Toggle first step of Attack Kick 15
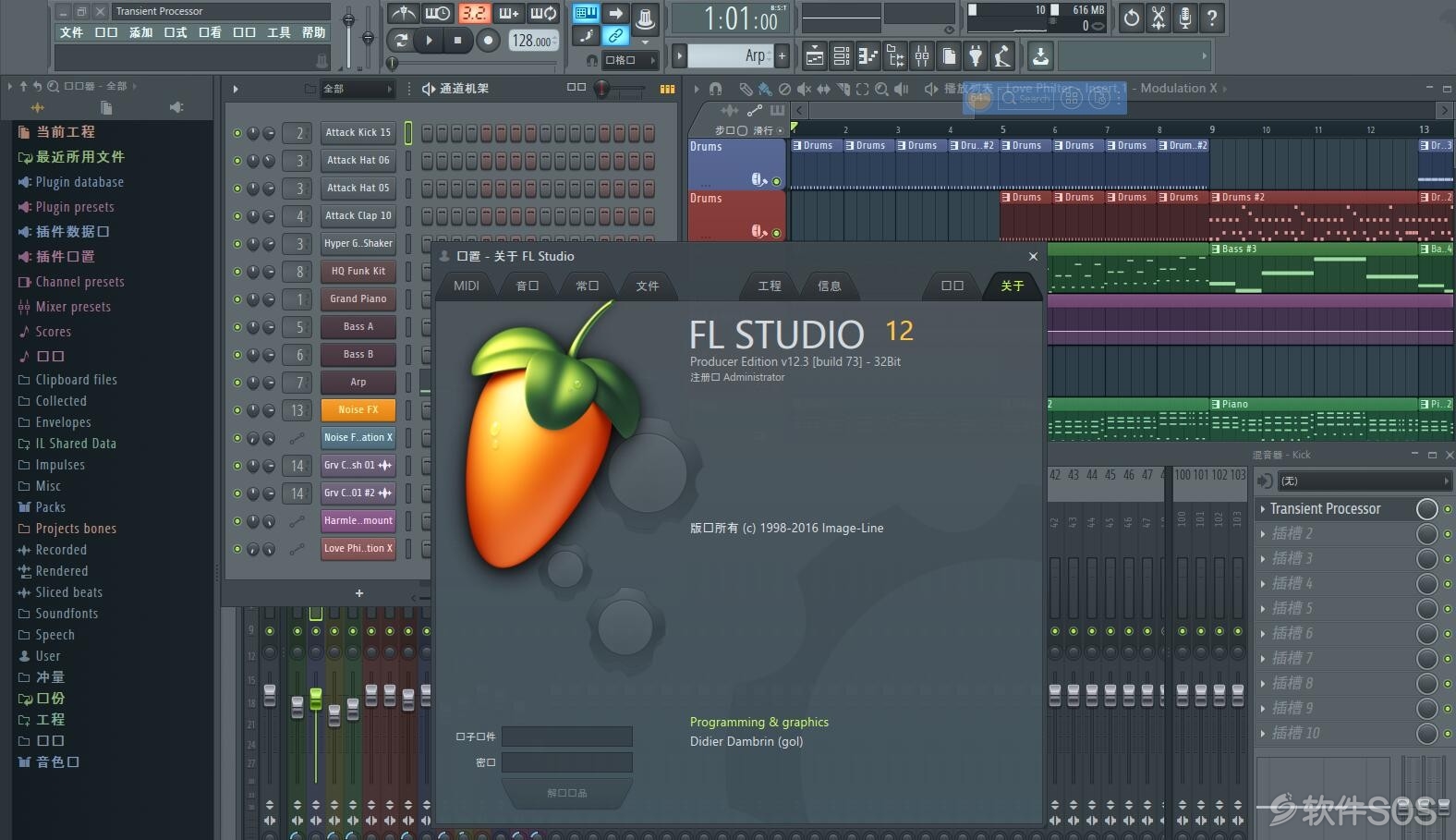This screenshot has width=1456, height=840. point(428,133)
